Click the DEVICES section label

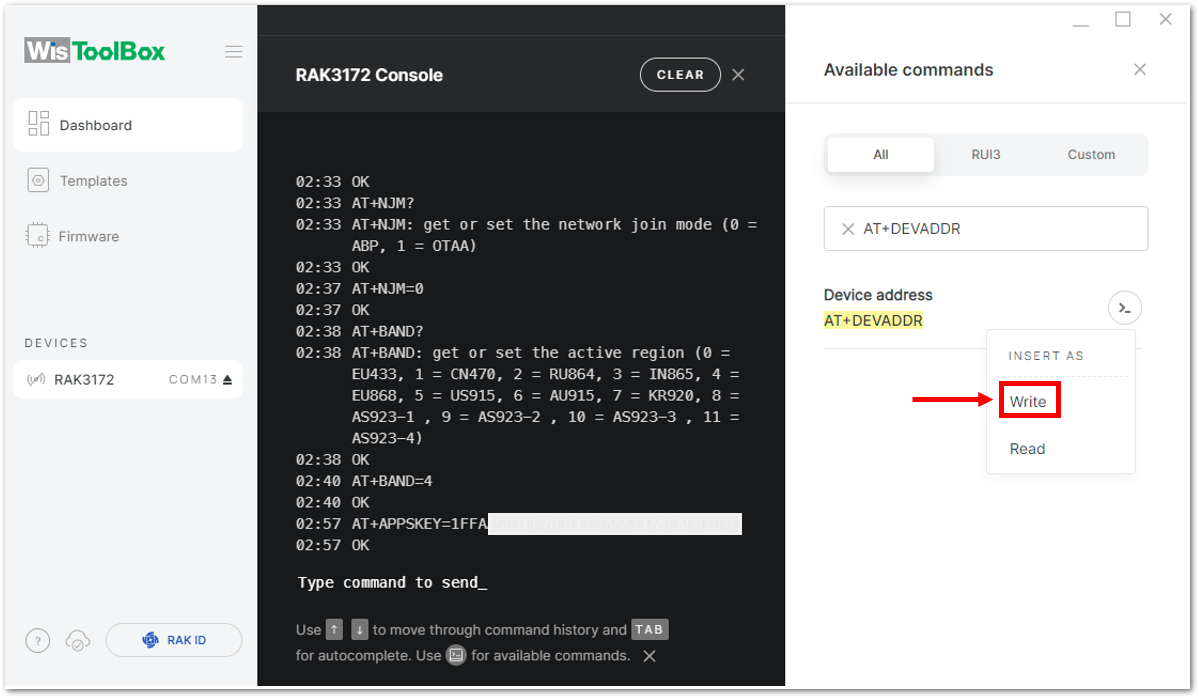tap(56, 343)
